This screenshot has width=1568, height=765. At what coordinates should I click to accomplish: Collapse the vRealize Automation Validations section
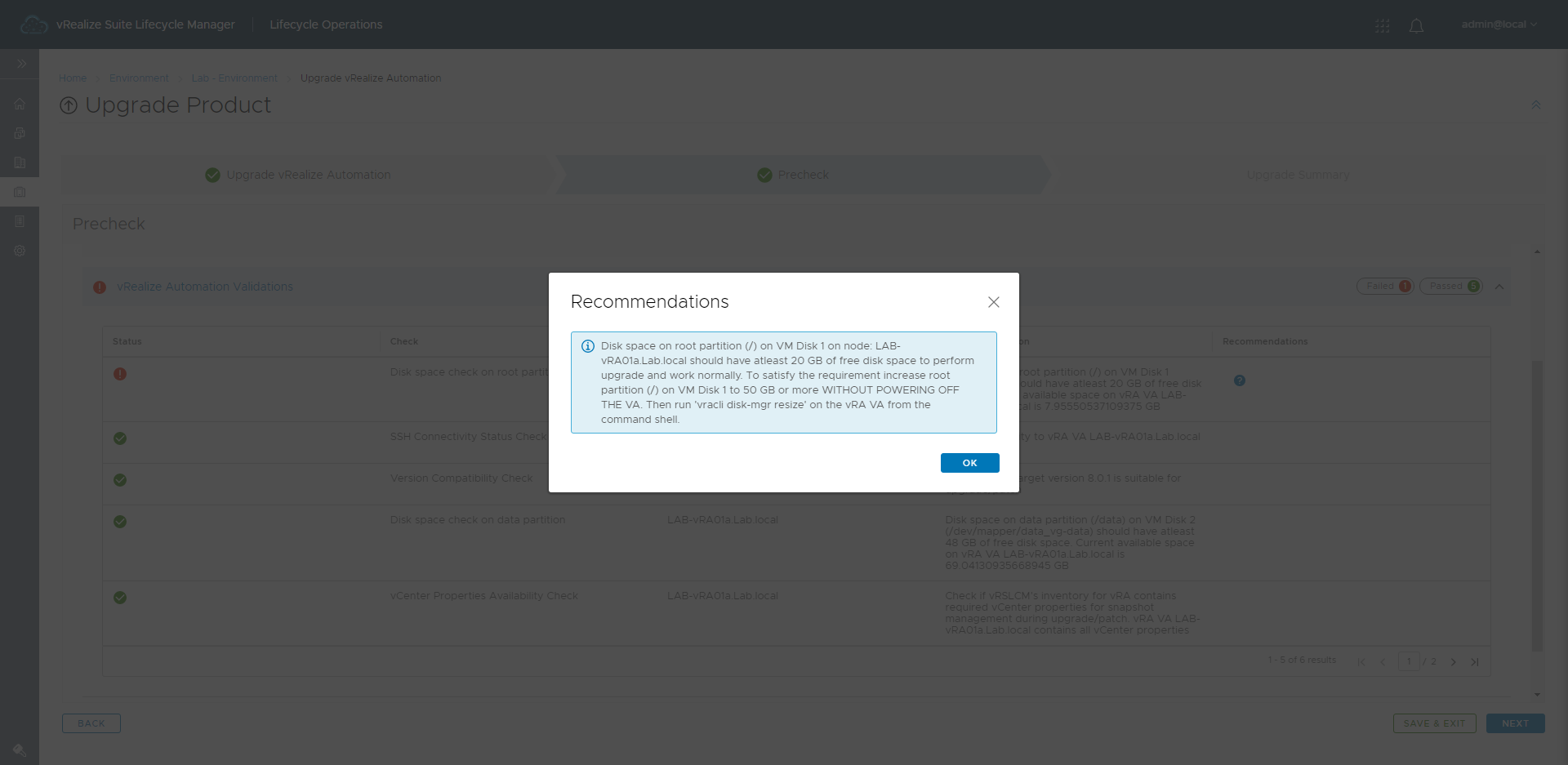pyautogui.click(x=1499, y=287)
